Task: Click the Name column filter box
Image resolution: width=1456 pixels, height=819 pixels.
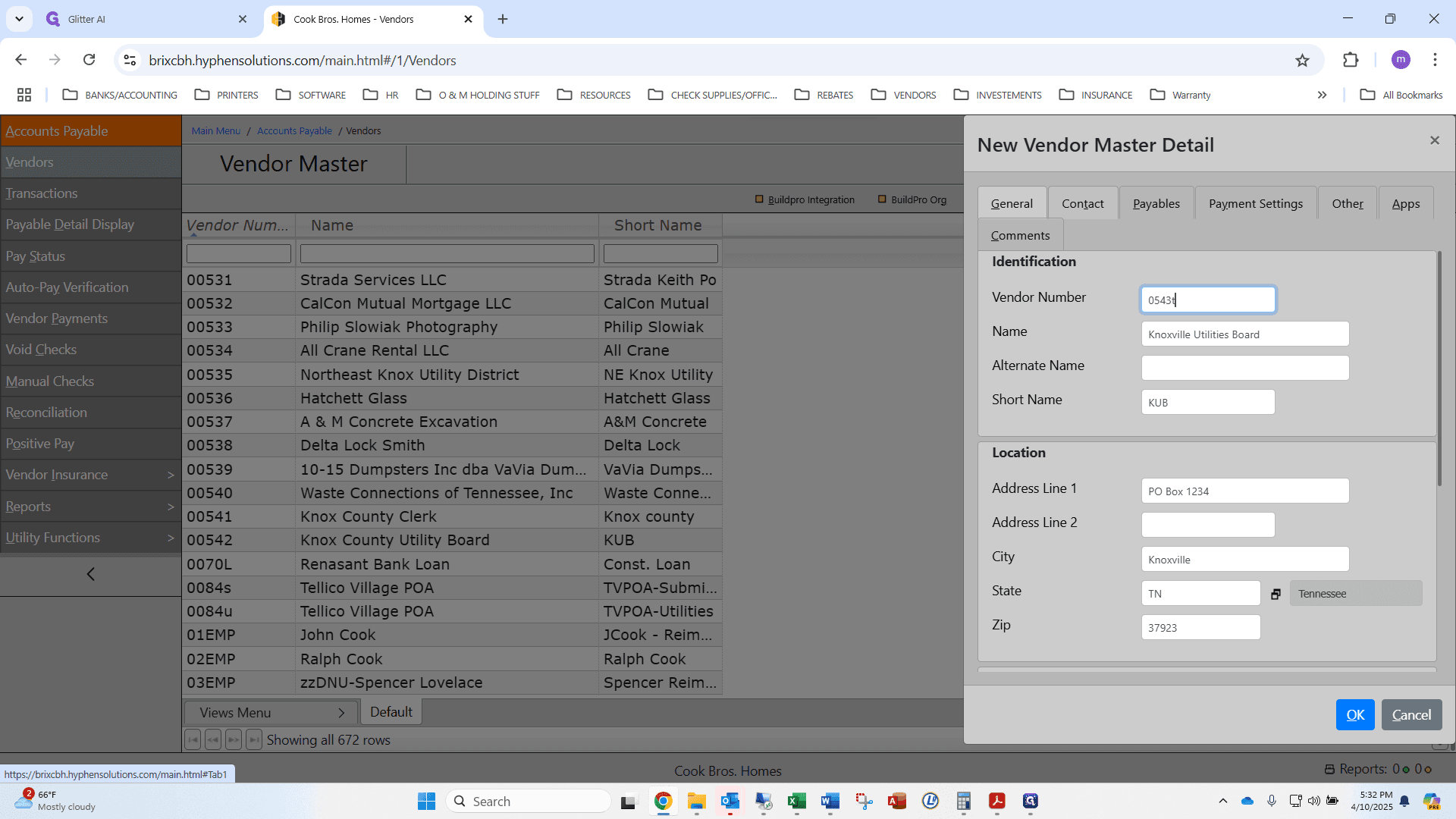Action: tap(447, 253)
